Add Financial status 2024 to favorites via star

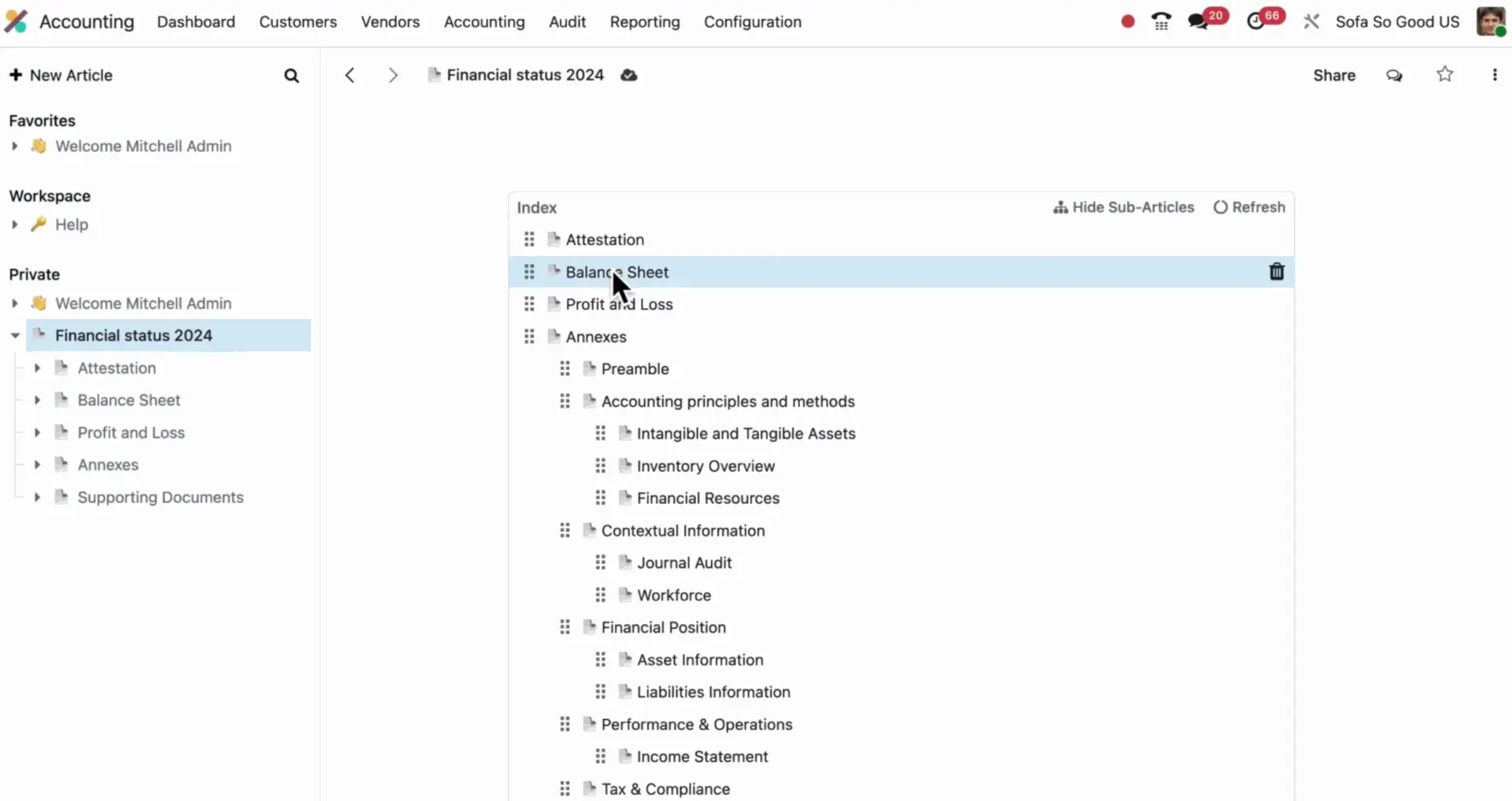click(x=1445, y=74)
